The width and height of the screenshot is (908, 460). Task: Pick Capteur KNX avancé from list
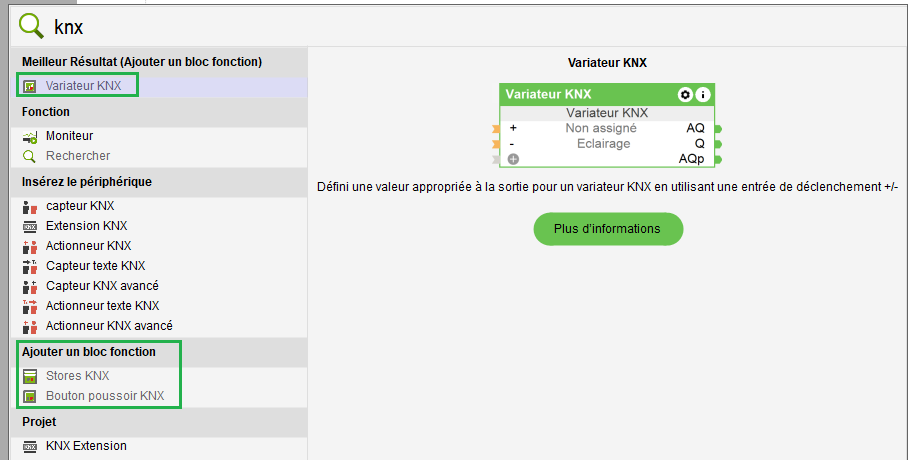pos(102,286)
